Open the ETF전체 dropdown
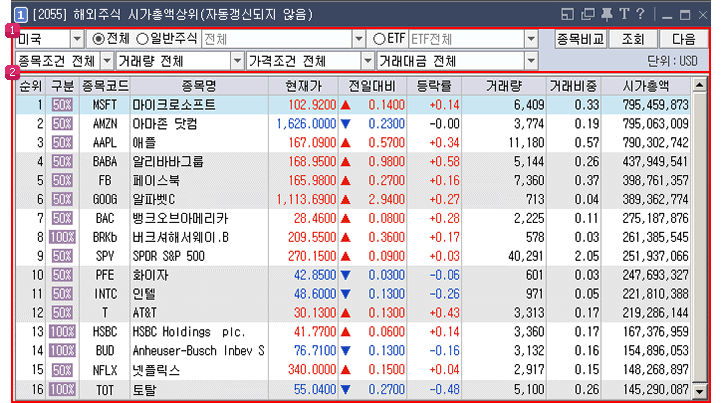 [531, 39]
